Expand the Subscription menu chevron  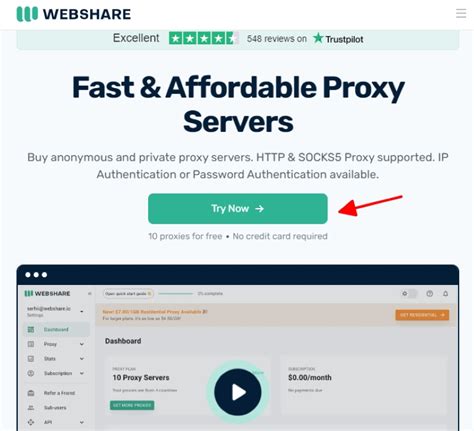[82, 373]
